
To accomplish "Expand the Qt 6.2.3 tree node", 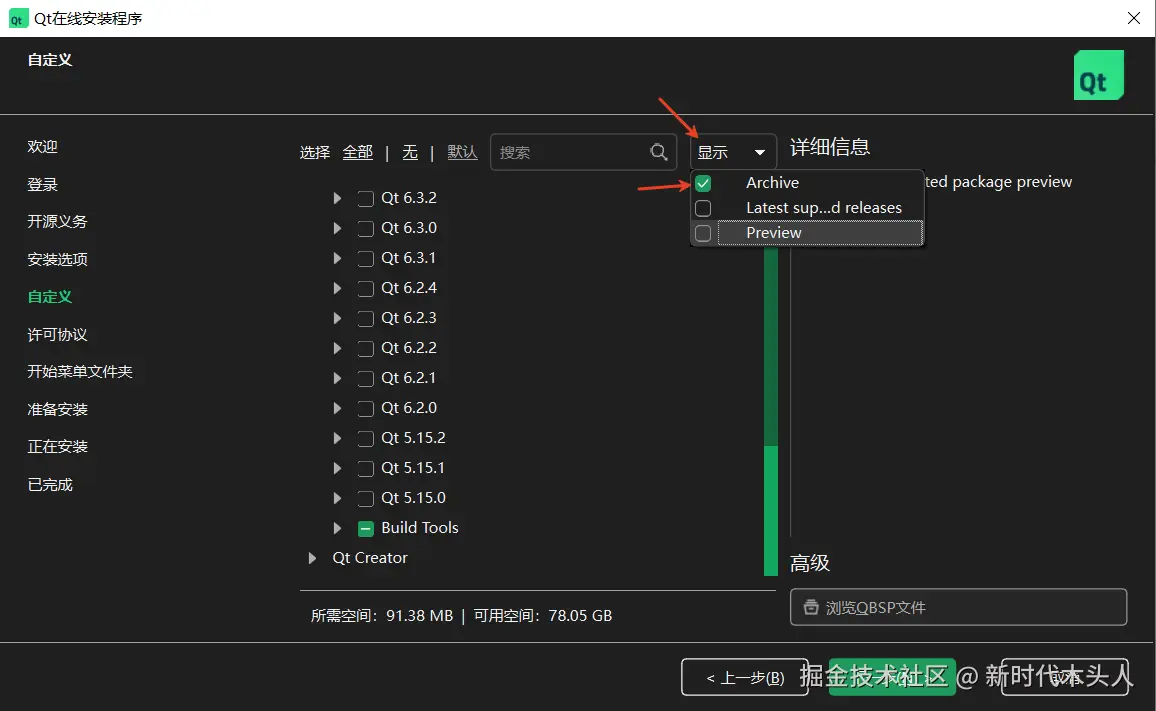I will click(x=337, y=318).
